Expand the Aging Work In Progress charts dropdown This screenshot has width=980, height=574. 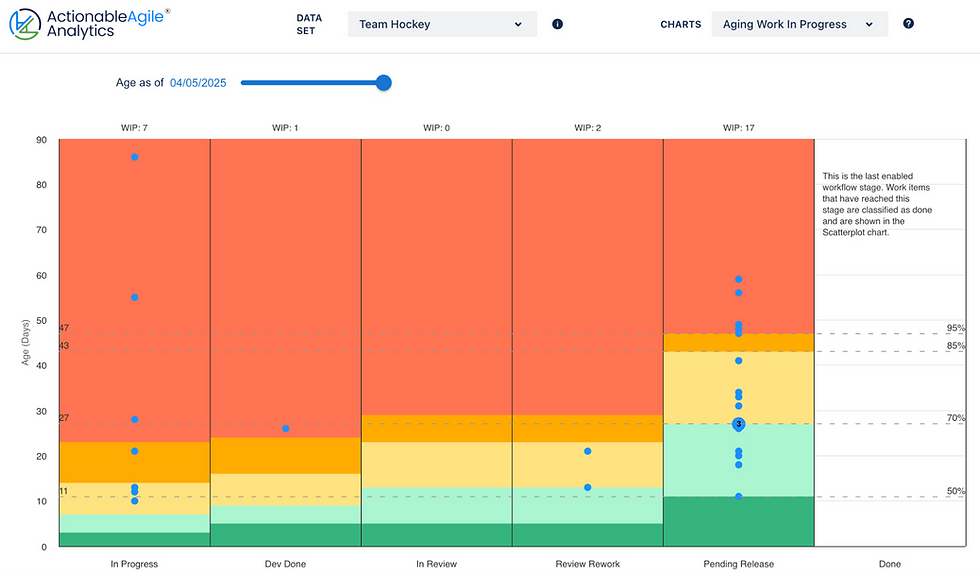coord(798,24)
